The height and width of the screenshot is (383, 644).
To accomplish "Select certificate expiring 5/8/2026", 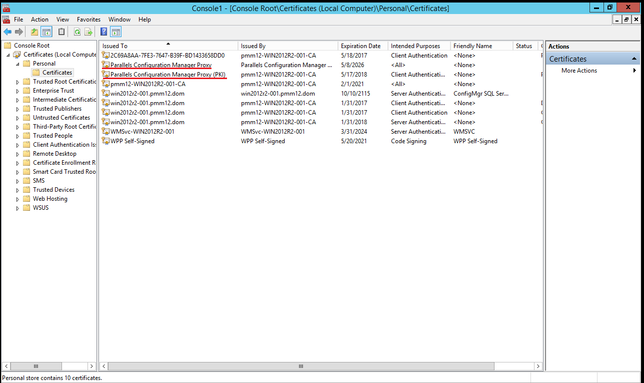I will tap(352, 65).
